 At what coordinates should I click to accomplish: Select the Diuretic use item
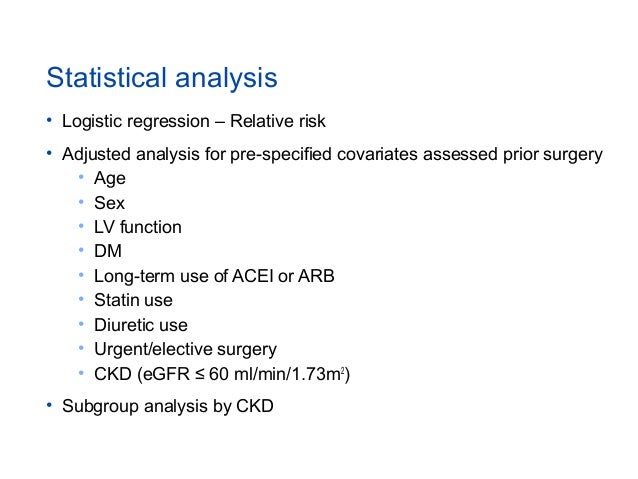tap(141, 325)
